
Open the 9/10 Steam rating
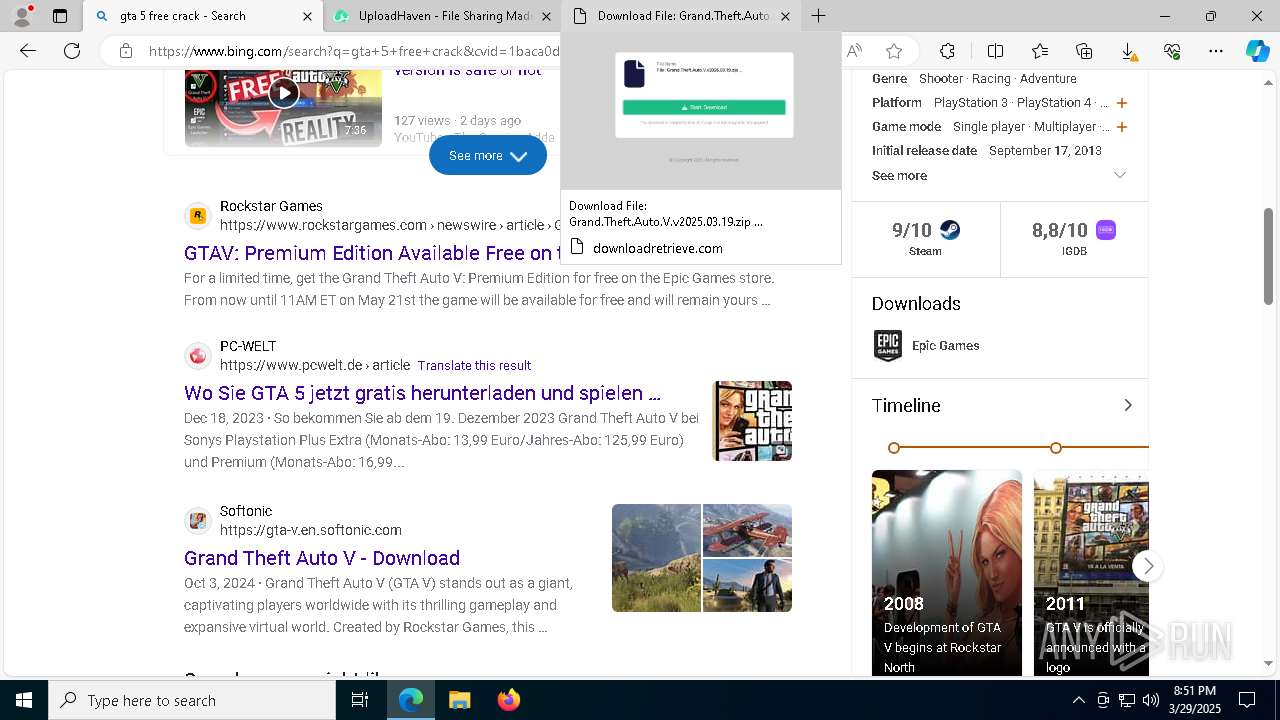tap(925, 238)
